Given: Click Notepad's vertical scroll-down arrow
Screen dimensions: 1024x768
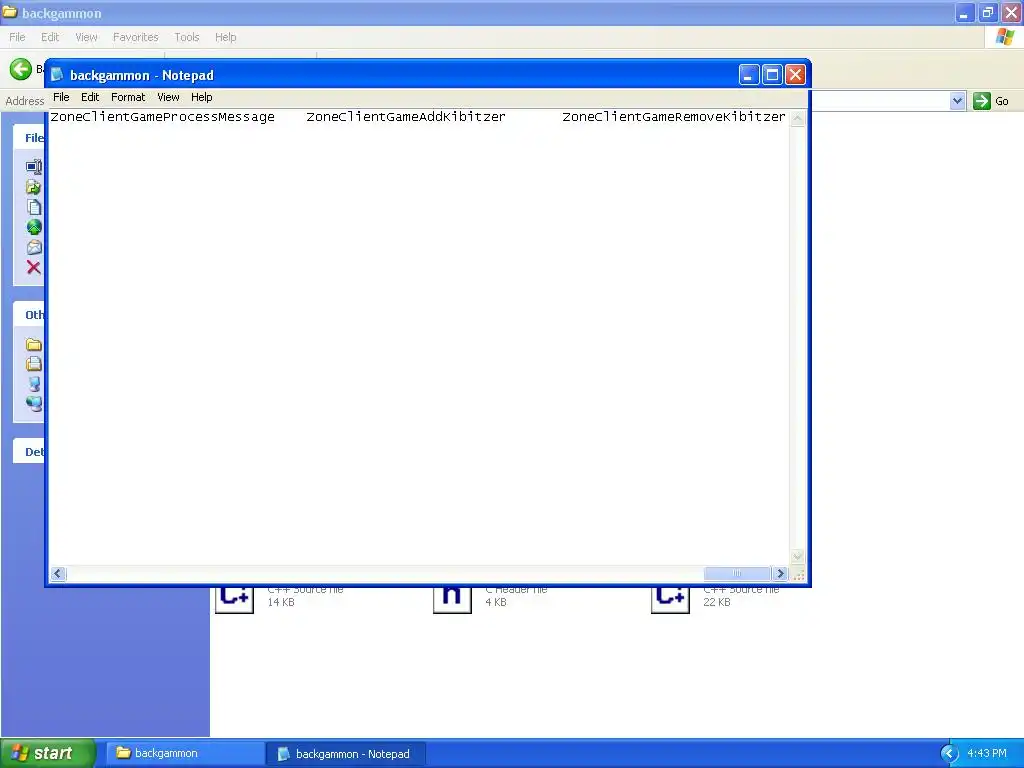Looking at the screenshot, I should 797,556.
